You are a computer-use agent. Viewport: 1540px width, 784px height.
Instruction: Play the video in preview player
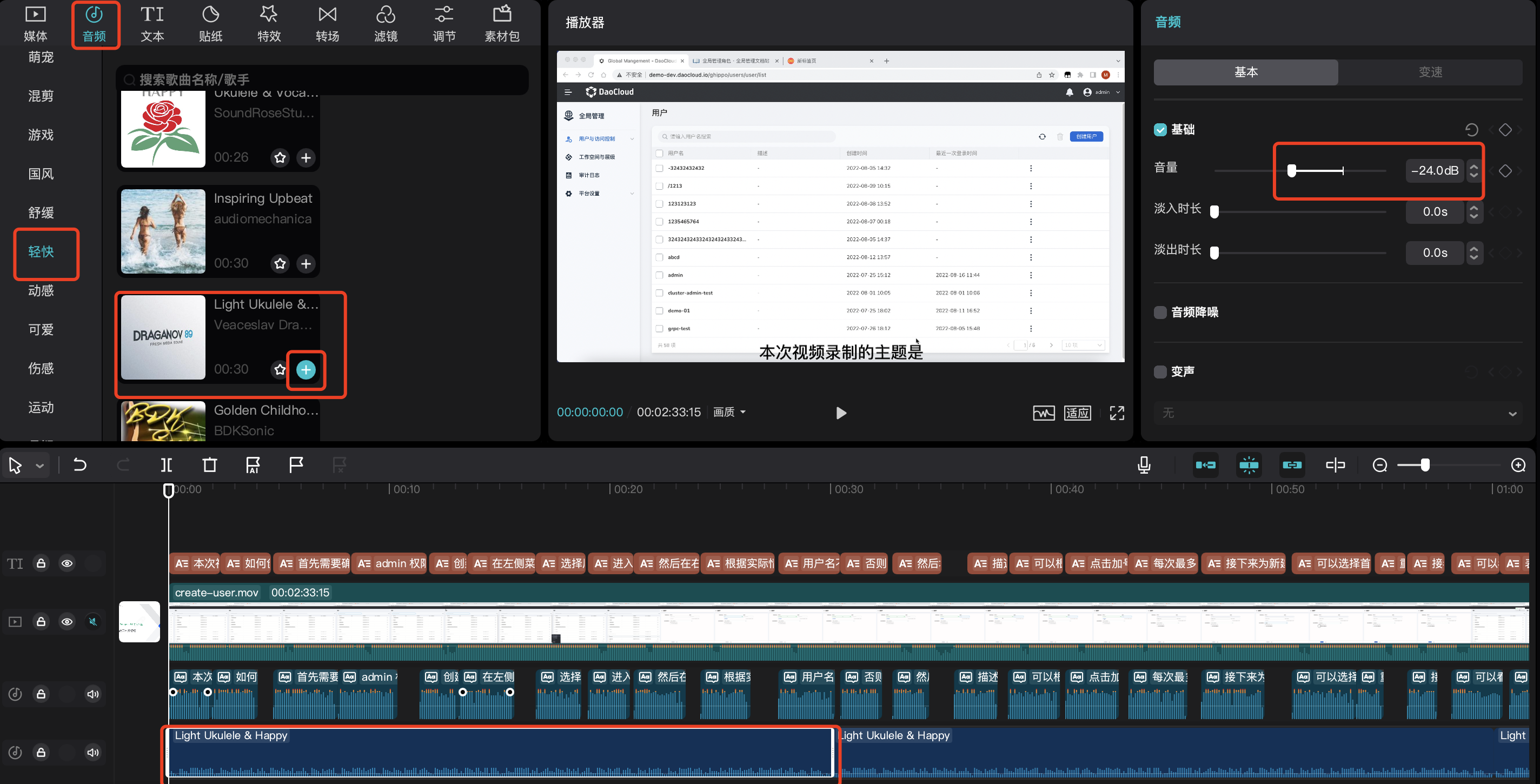(x=841, y=411)
